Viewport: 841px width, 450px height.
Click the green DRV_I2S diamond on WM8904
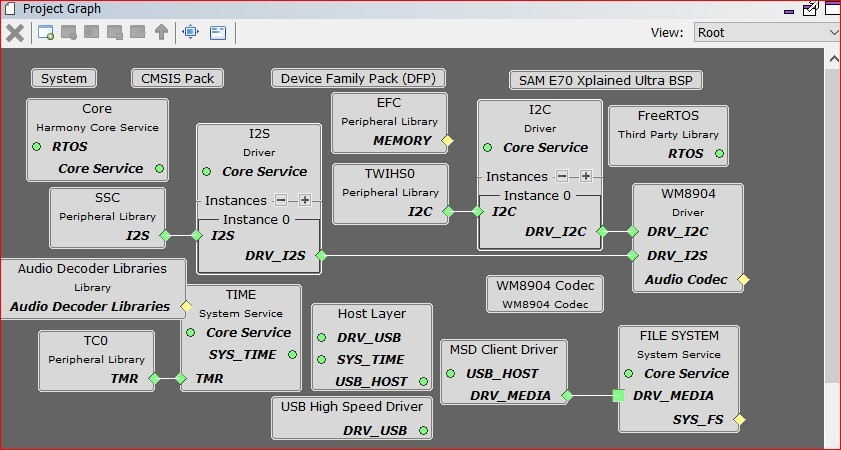point(632,256)
